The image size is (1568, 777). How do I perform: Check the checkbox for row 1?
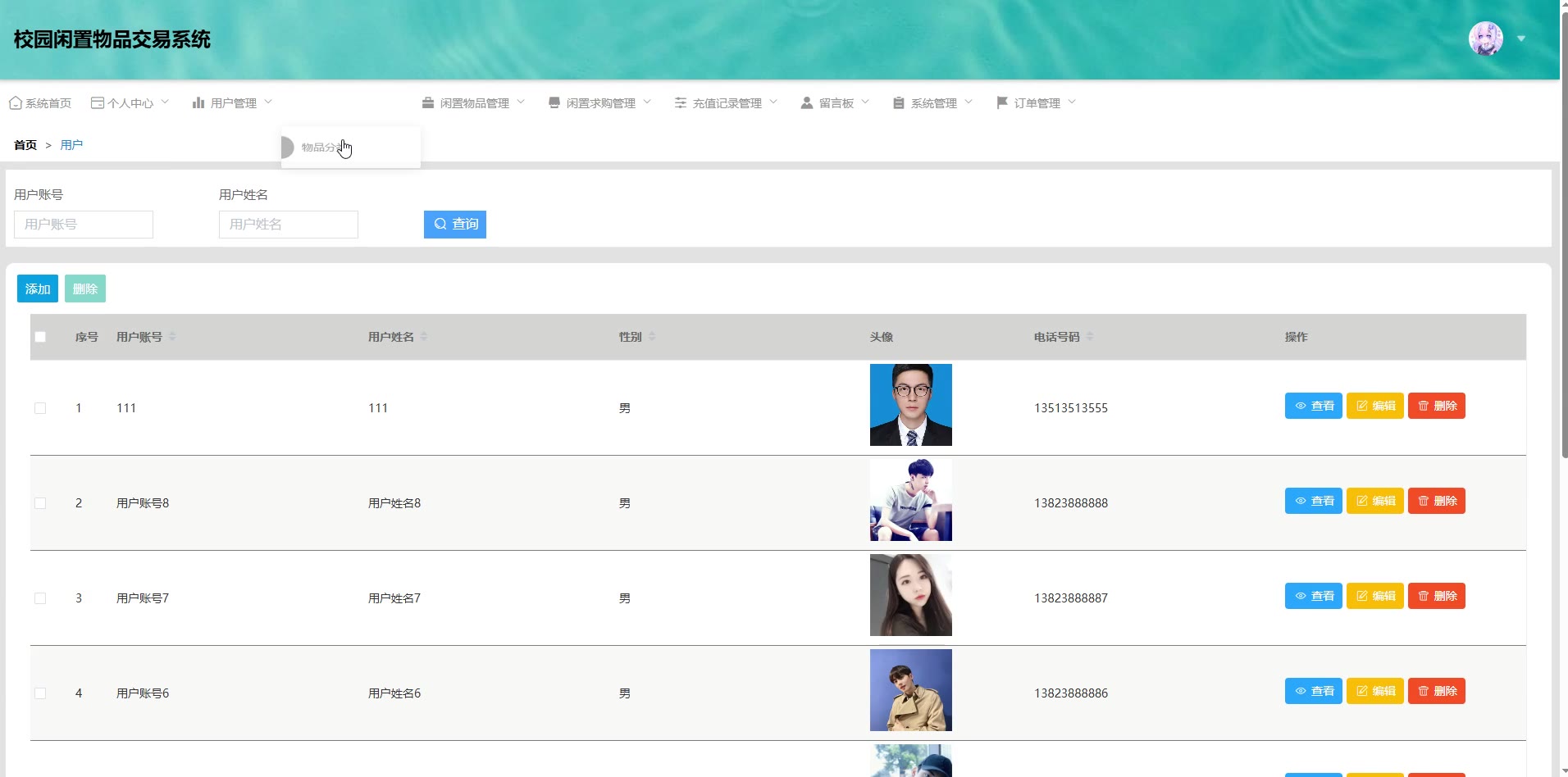click(40, 408)
